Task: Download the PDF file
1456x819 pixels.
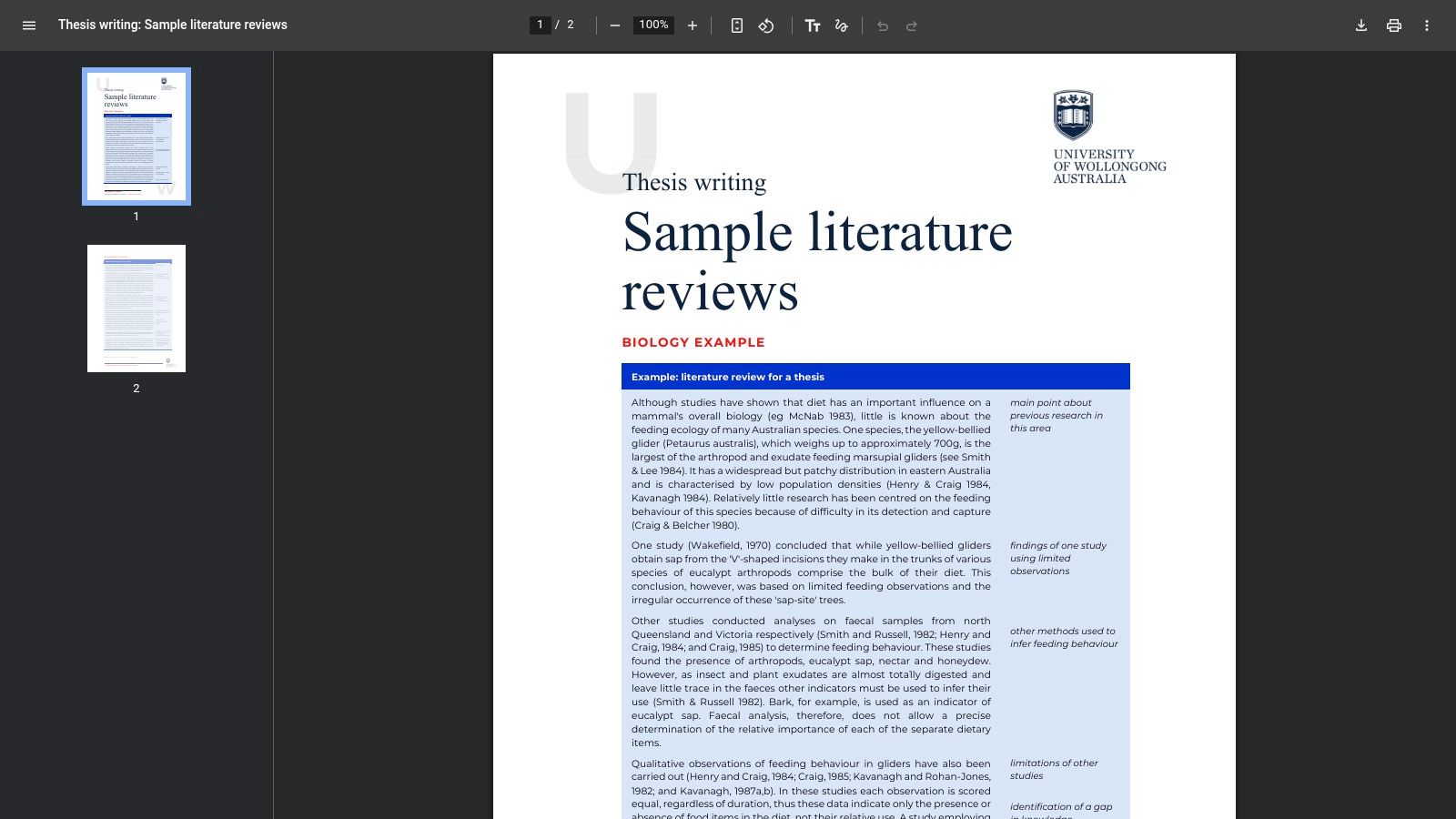Action: tap(1361, 25)
